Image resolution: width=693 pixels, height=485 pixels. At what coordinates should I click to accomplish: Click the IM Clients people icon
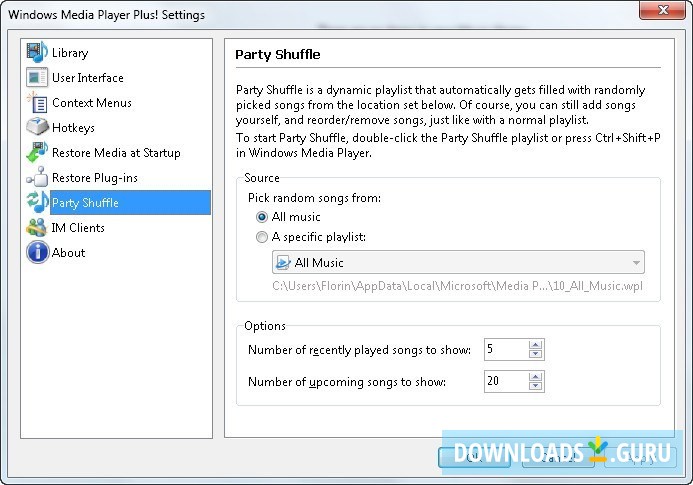click(x=37, y=227)
